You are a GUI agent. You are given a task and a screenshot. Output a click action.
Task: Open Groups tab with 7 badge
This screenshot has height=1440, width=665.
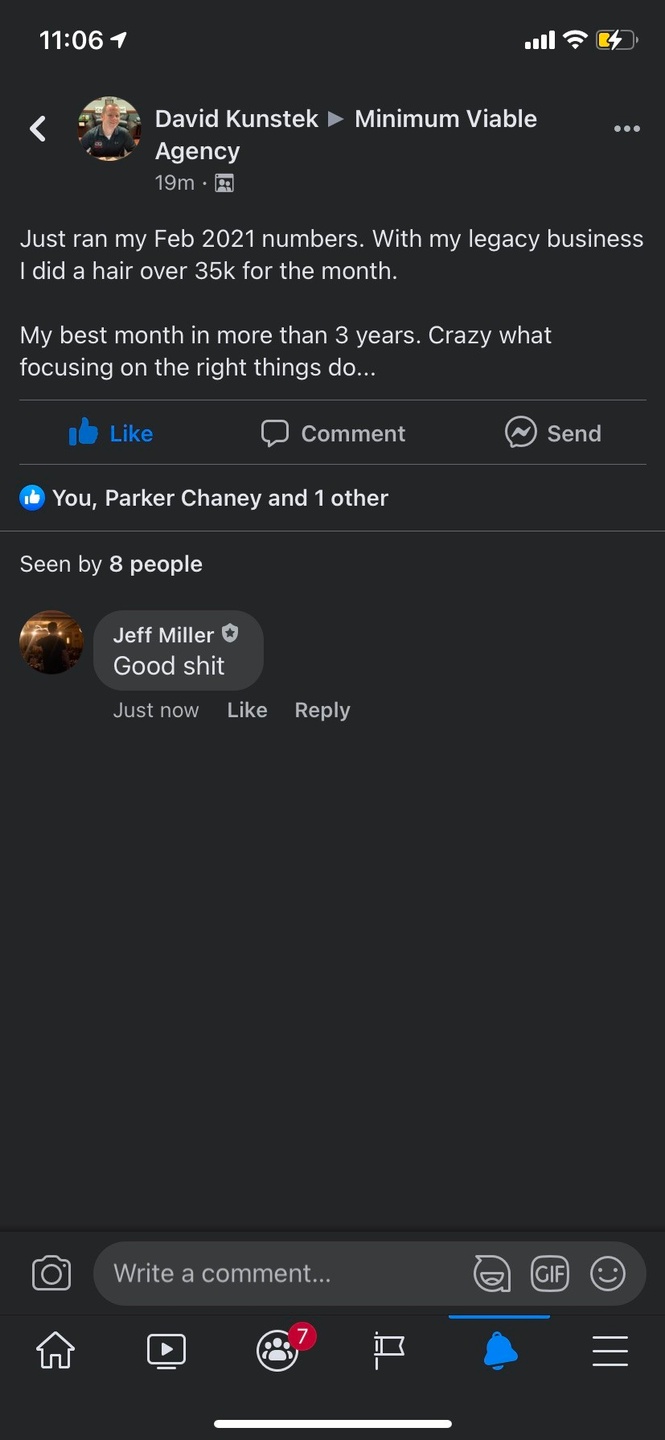click(278, 1351)
